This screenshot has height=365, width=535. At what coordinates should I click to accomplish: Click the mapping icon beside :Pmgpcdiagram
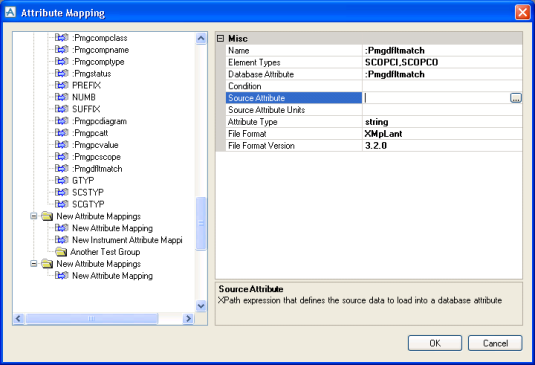(61, 121)
